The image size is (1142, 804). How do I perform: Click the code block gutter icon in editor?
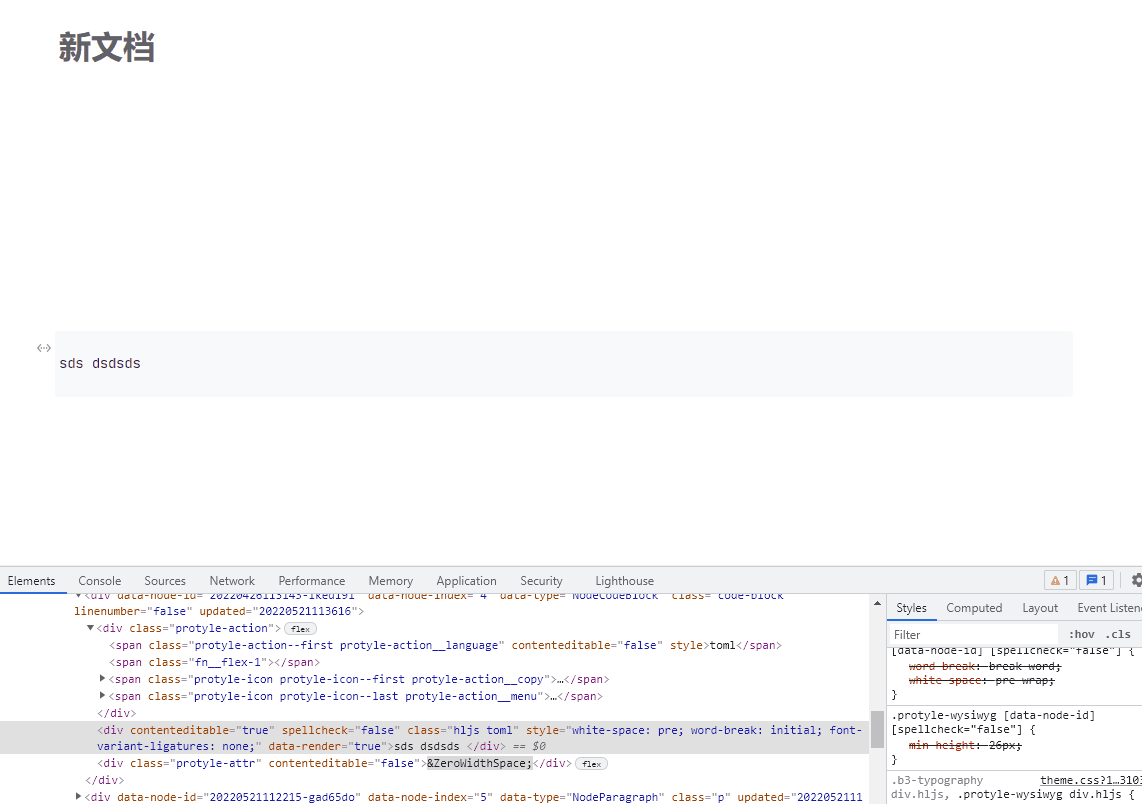pyautogui.click(x=43, y=347)
